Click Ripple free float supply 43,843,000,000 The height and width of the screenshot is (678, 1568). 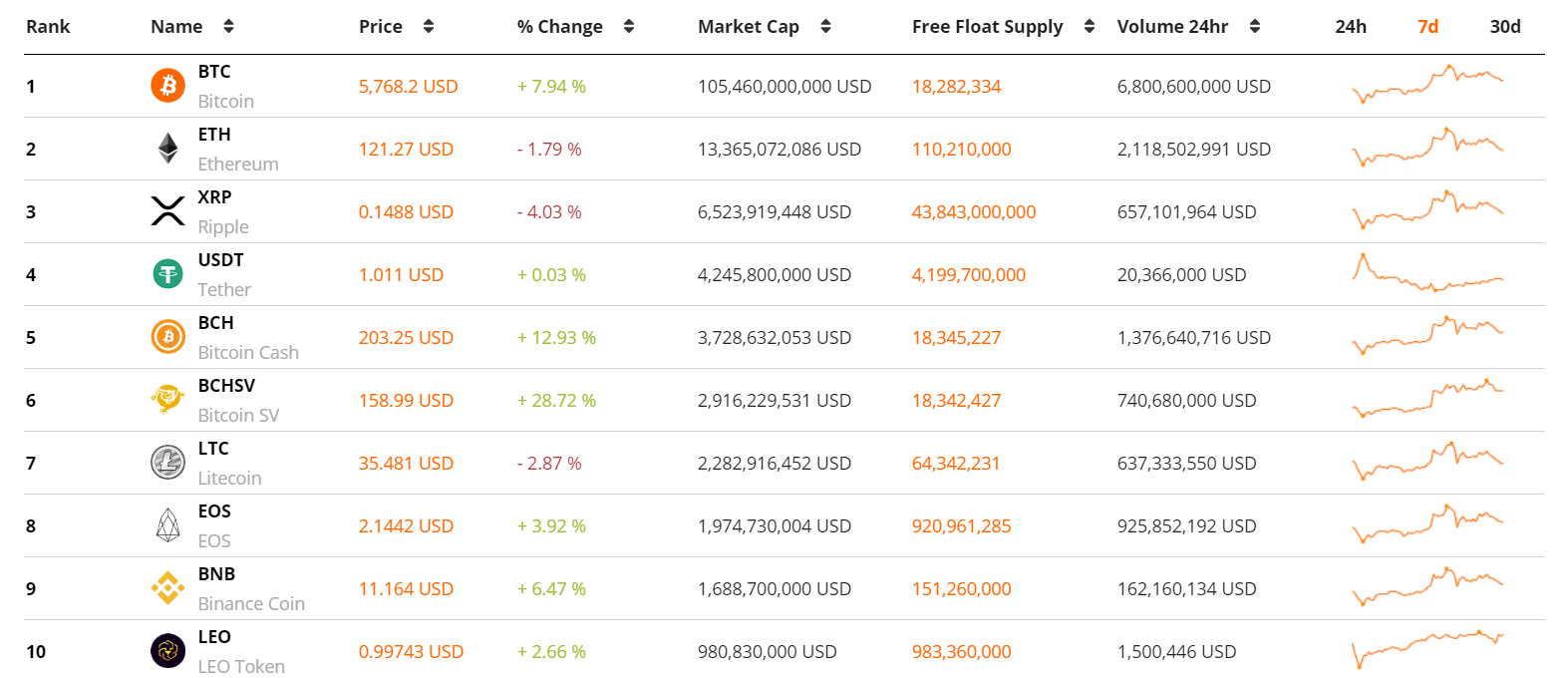(x=974, y=212)
